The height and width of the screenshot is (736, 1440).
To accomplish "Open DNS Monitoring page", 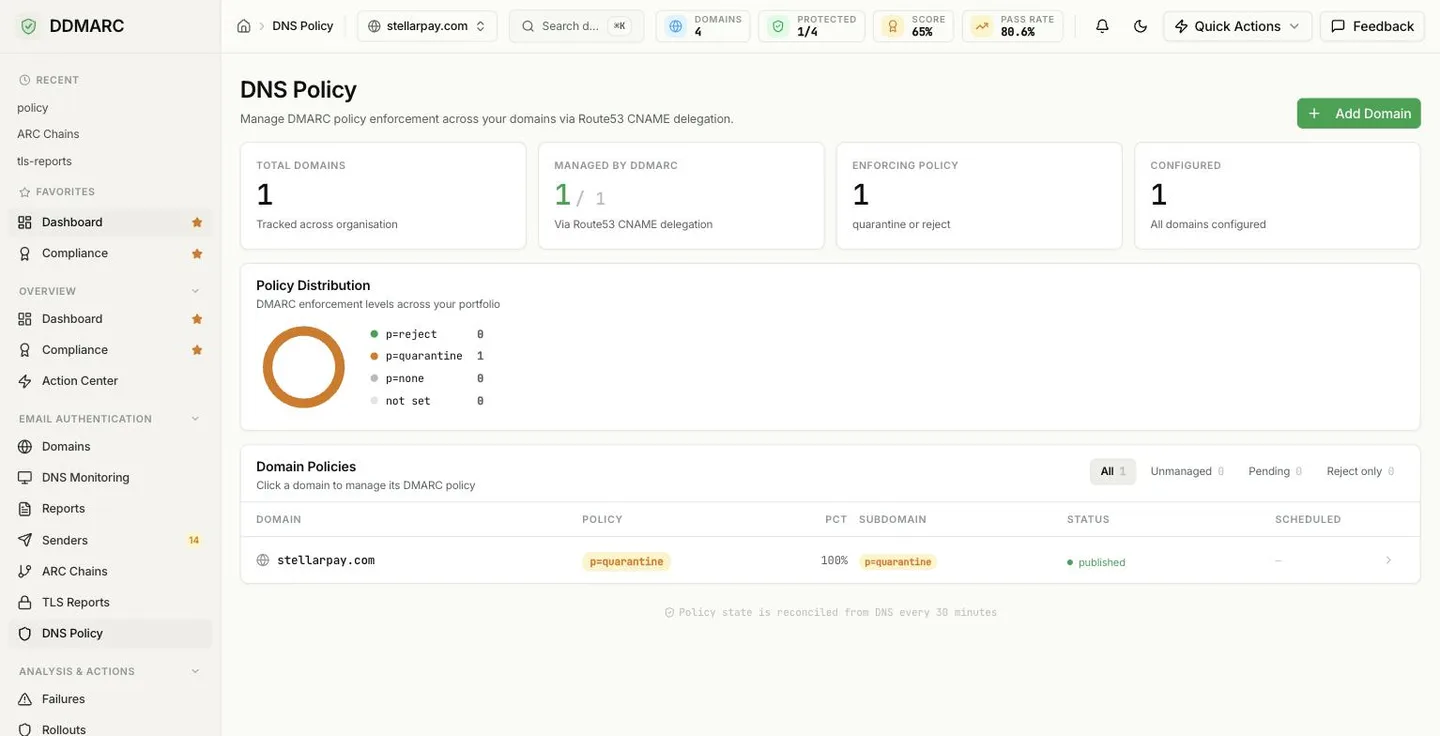I will coord(110,478).
